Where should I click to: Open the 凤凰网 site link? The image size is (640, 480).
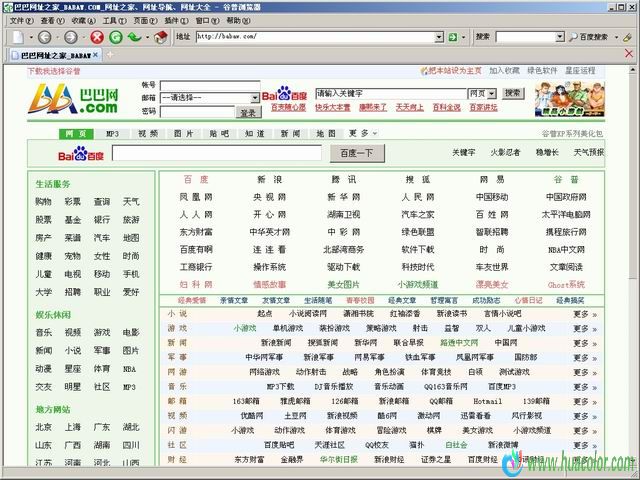196,197
